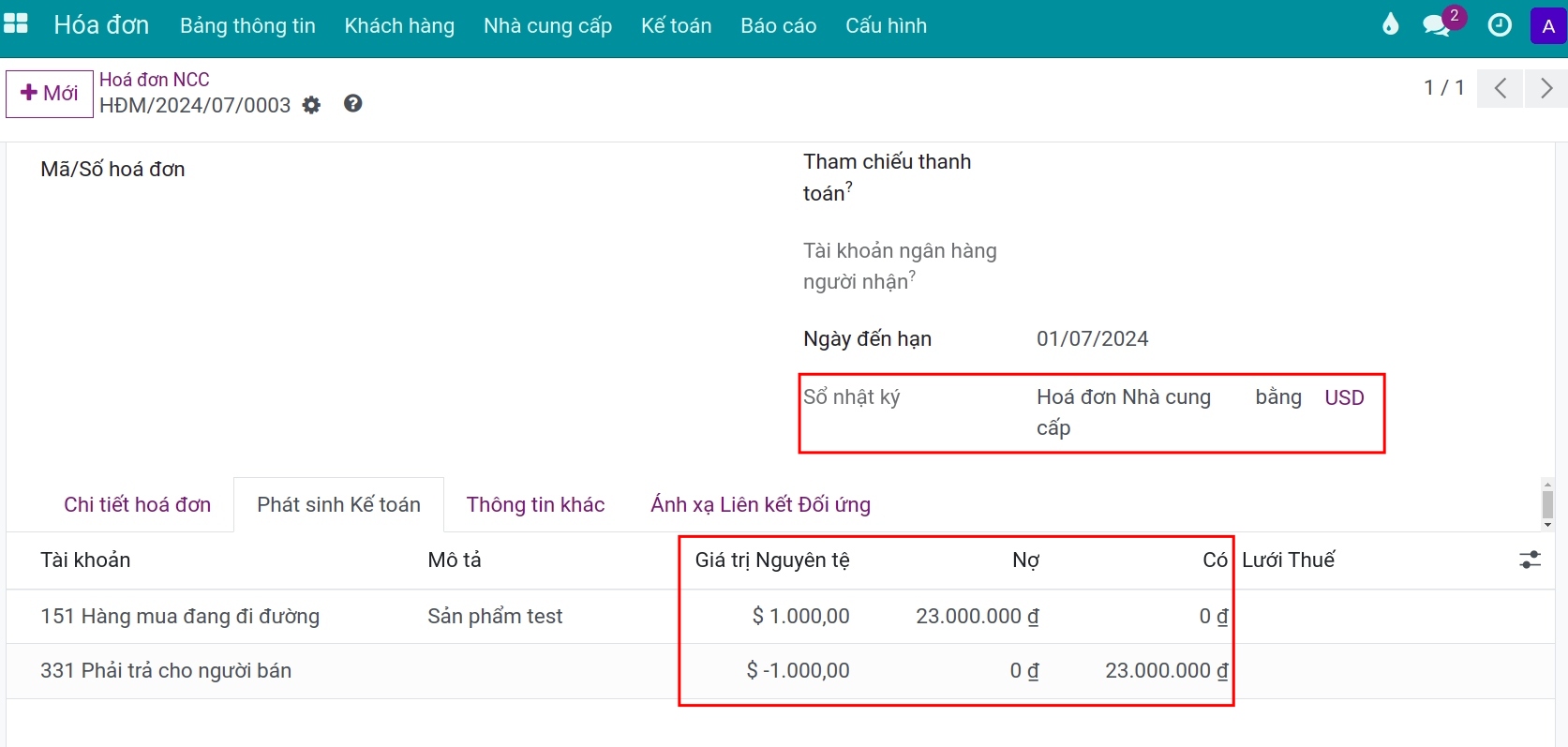Open the user avatar menu
Image resolution: width=1568 pixels, height=747 pixels.
(1548, 26)
